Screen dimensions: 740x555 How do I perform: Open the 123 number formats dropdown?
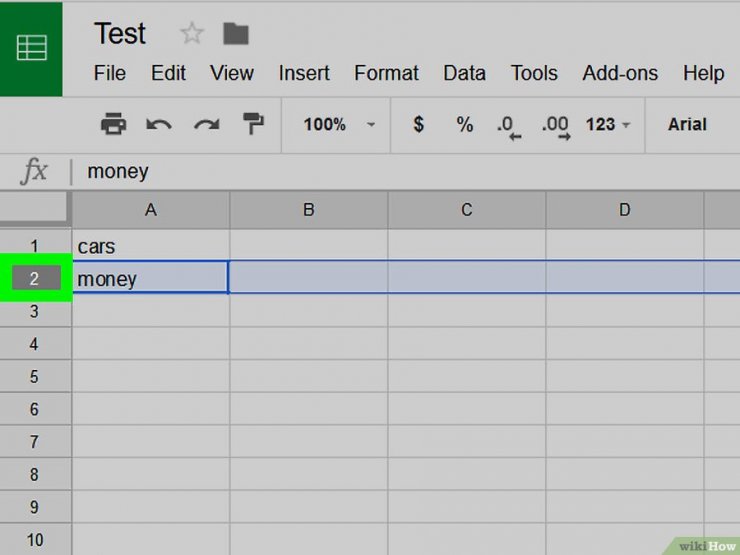point(608,125)
